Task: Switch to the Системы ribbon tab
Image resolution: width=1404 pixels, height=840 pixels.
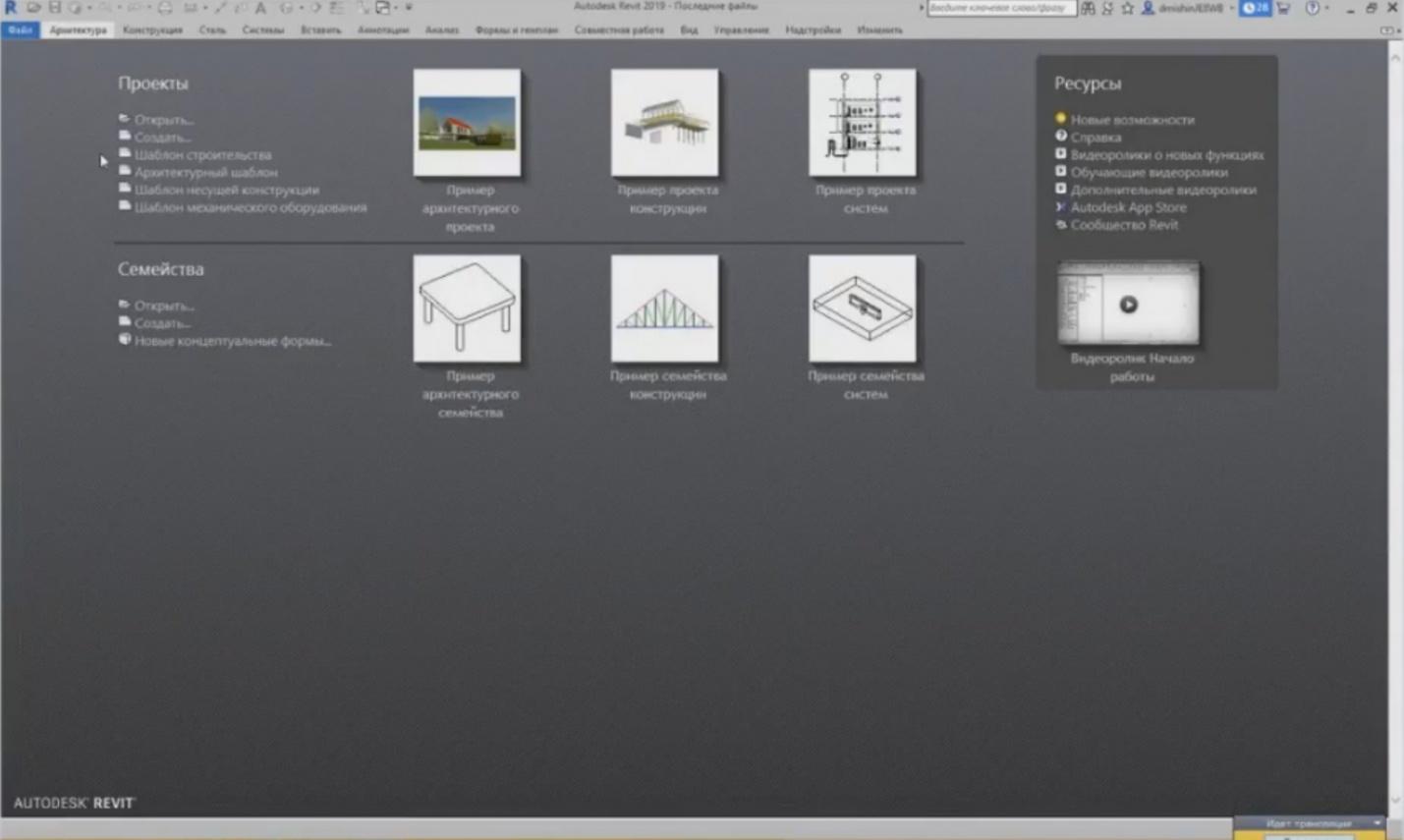Action: tap(263, 30)
